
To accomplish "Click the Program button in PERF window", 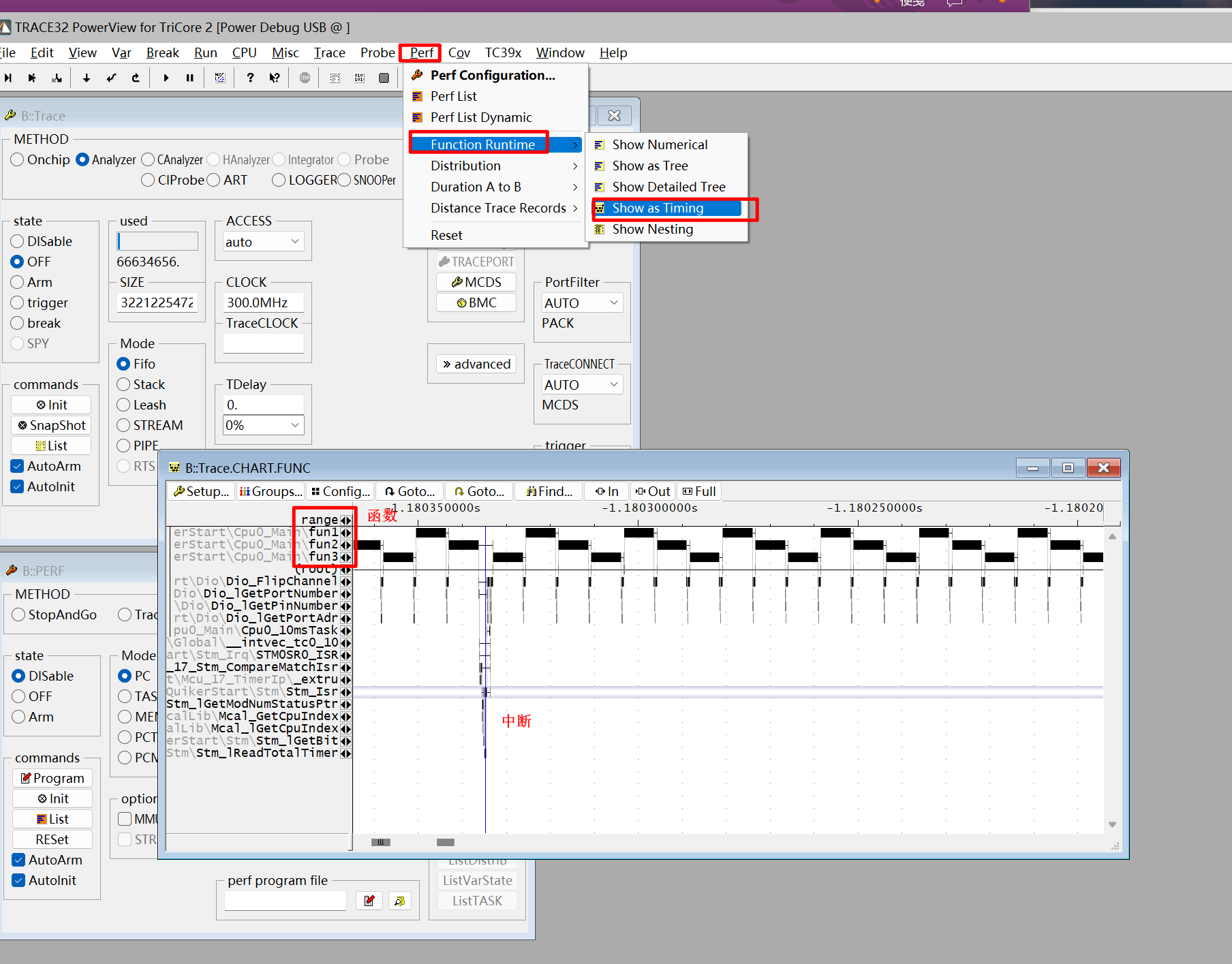I will (52, 778).
